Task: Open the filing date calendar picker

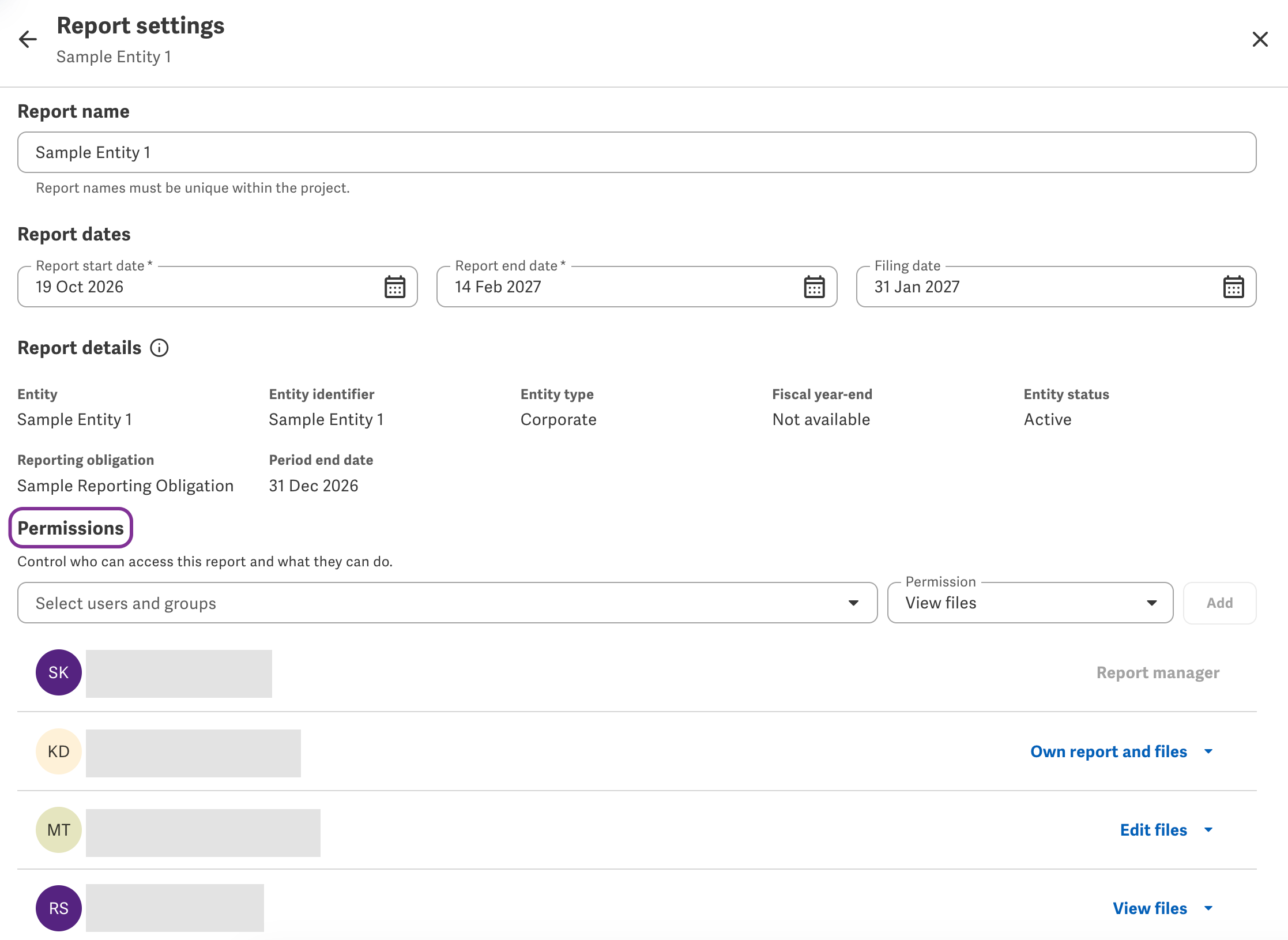Action: click(1233, 287)
